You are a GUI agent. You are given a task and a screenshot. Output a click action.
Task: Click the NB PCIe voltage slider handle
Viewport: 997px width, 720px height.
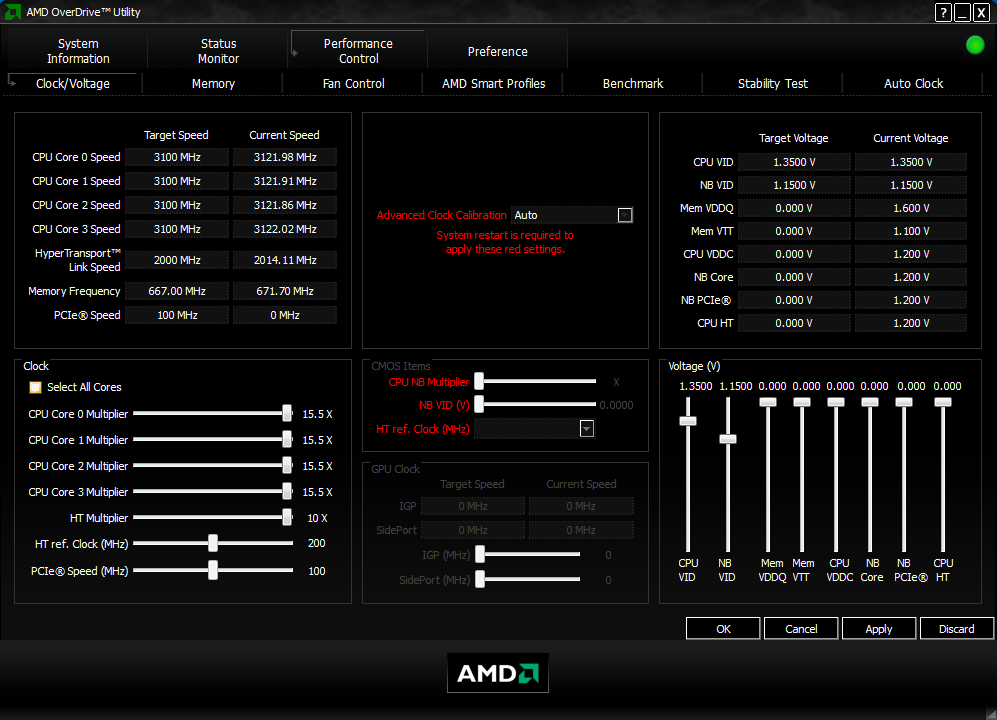(904, 402)
